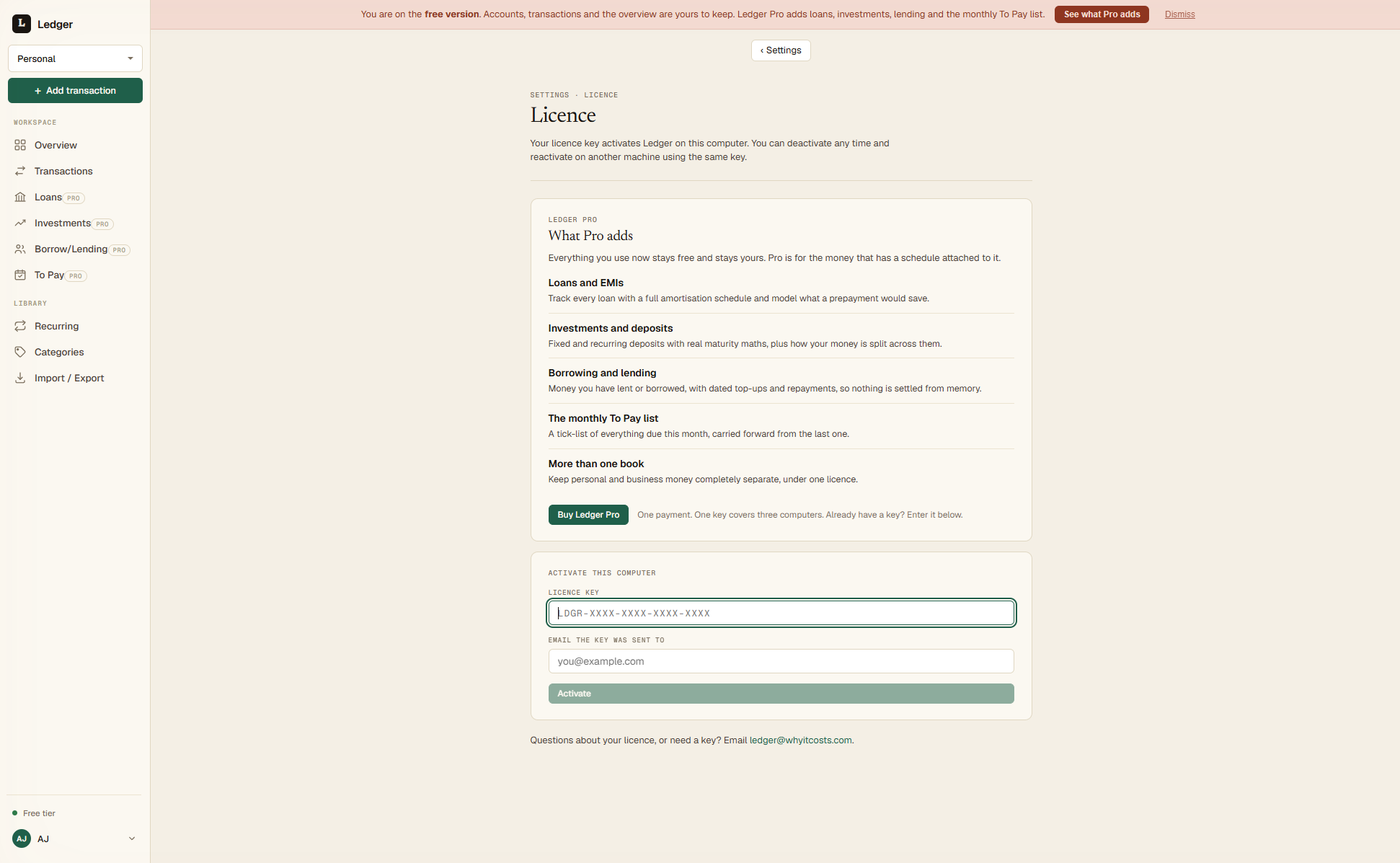
Task: Open Investments Pro section
Action: pyautogui.click(x=75, y=223)
